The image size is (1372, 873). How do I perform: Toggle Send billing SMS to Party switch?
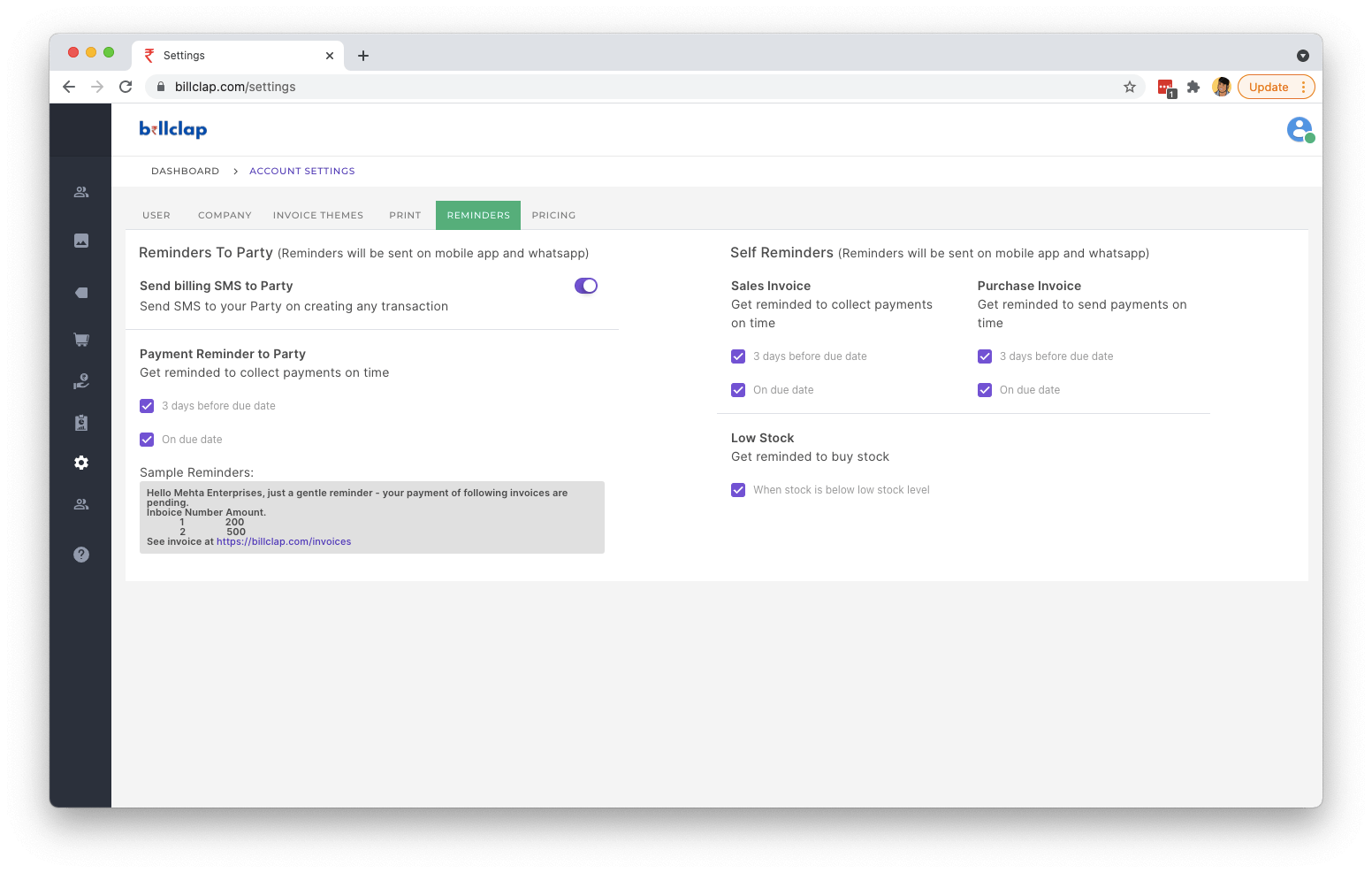click(586, 286)
